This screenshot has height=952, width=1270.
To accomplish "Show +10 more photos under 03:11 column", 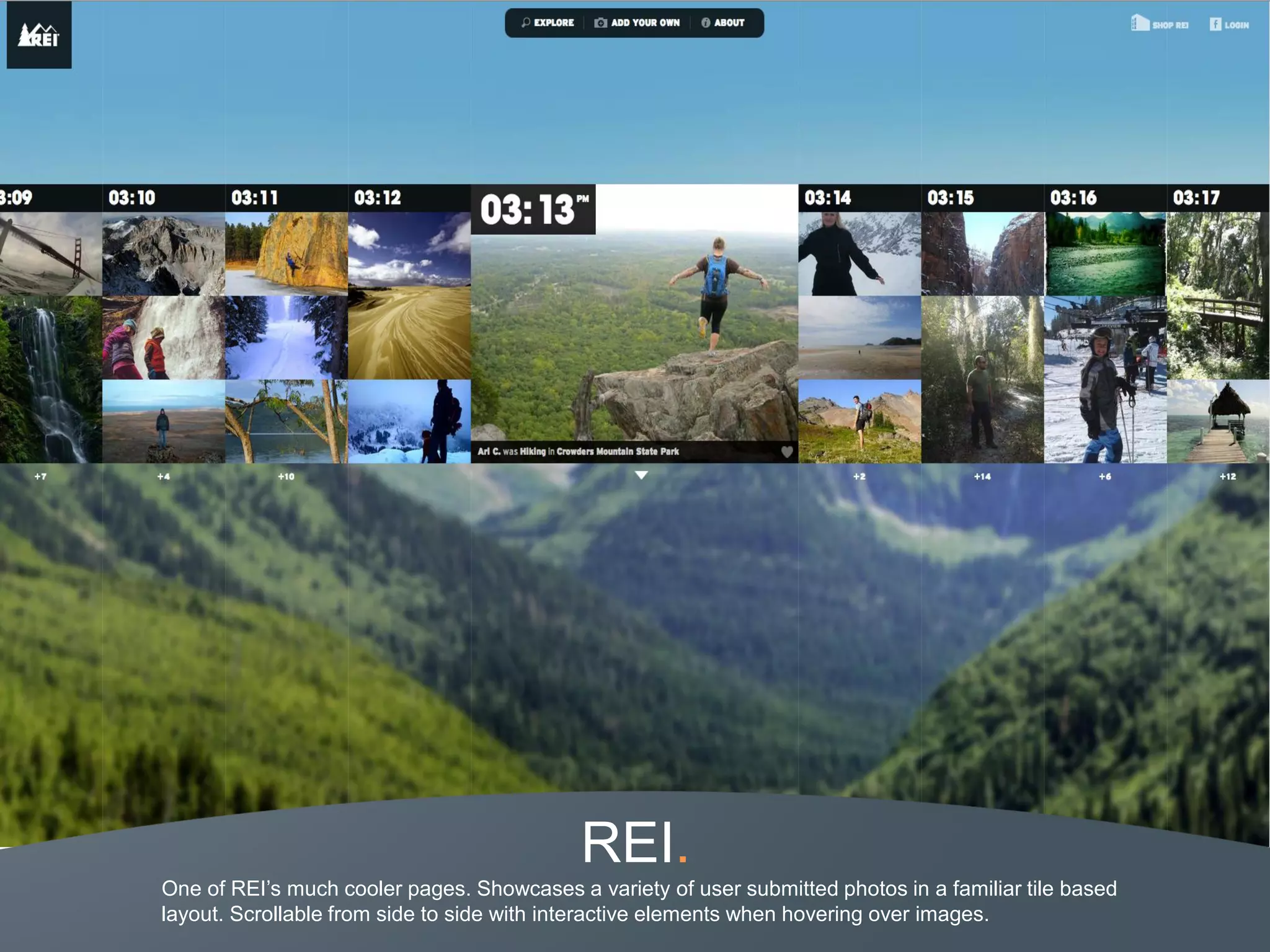I will pyautogui.click(x=286, y=477).
